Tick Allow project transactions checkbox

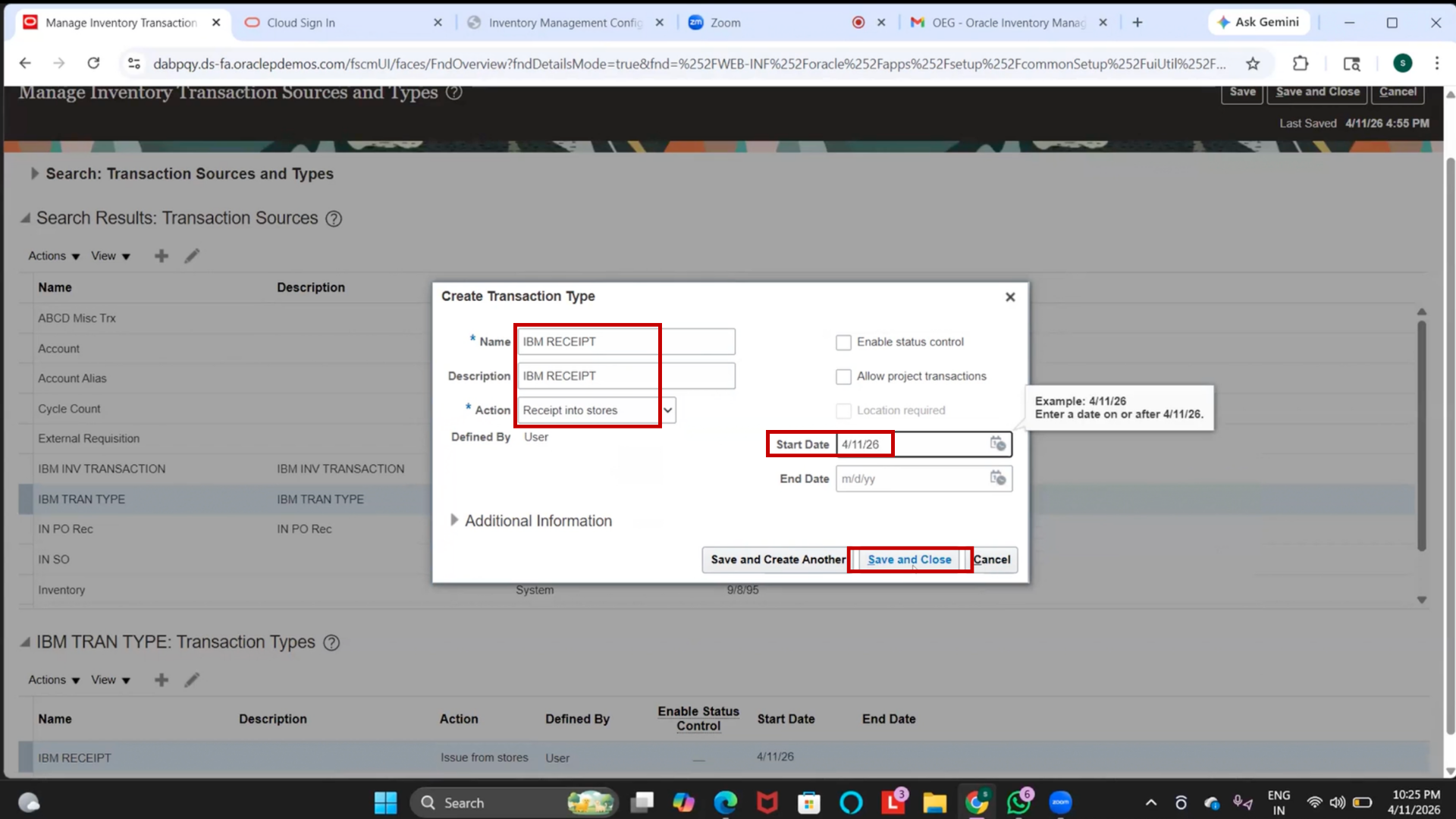point(843,377)
